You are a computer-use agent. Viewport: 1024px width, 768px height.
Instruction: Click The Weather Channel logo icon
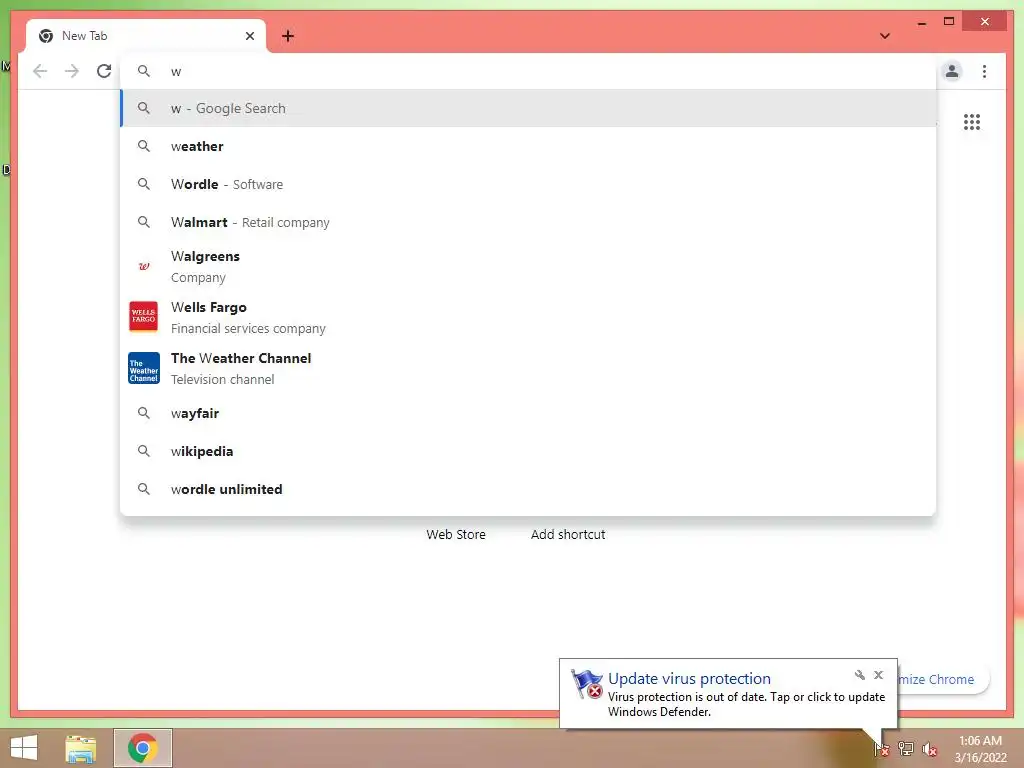(x=144, y=368)
